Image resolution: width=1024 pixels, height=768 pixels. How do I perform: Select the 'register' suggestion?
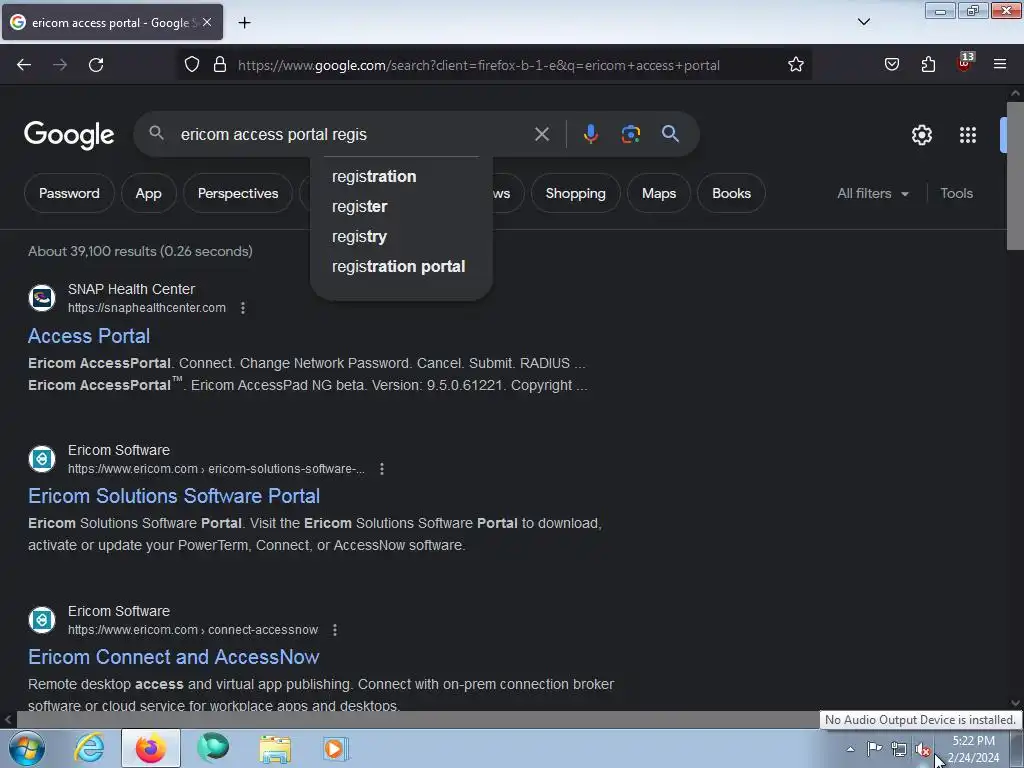click(401, 206)
